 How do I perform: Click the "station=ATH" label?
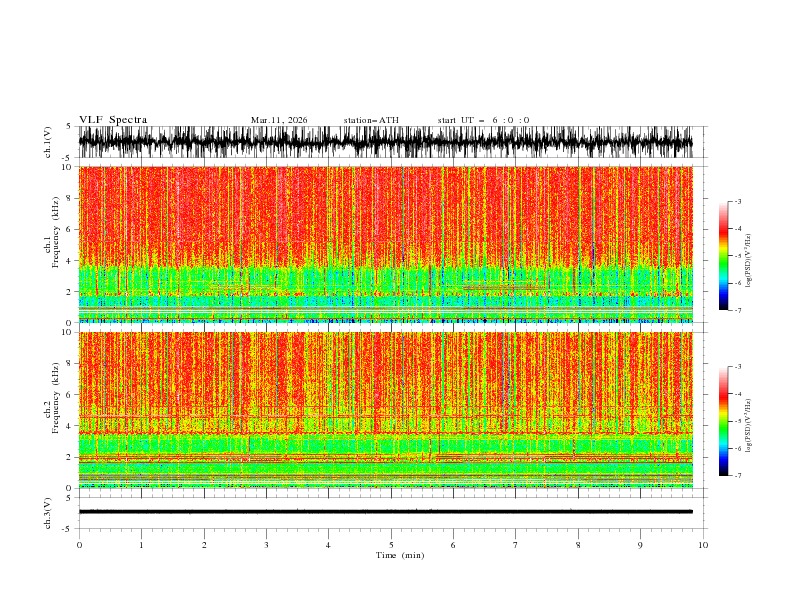point(371,120)
